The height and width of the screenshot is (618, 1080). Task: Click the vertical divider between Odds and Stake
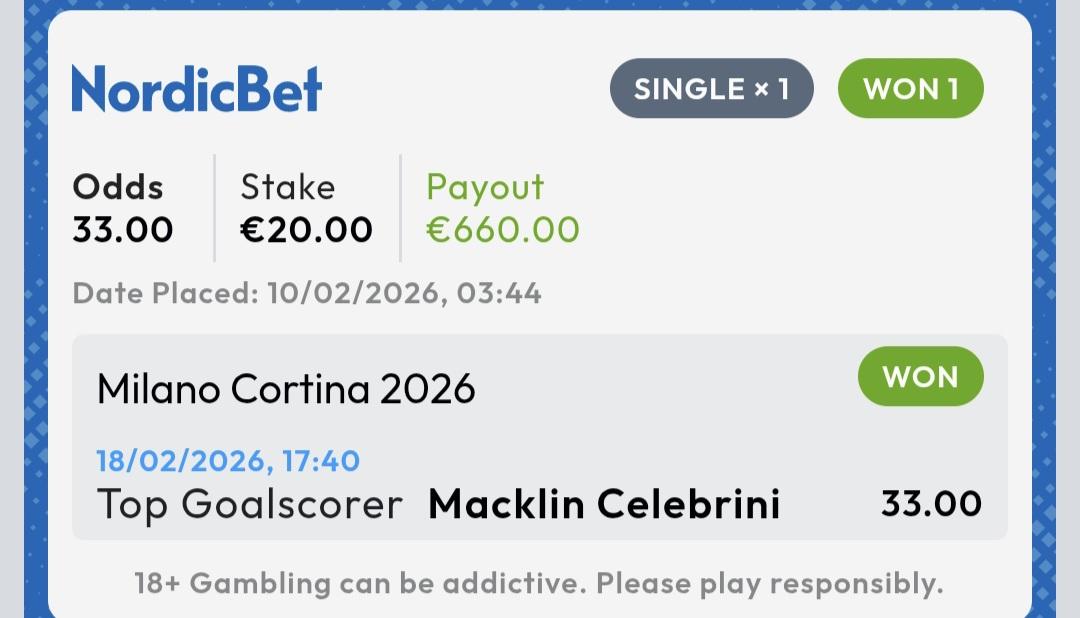[x=215, y=208]
